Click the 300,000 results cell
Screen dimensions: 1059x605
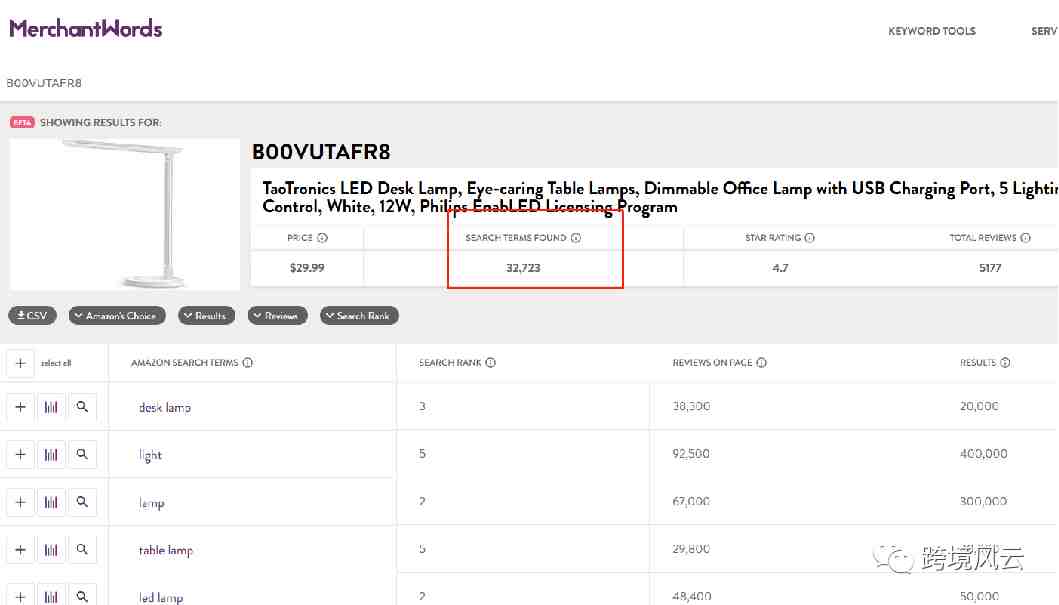coord(983,502)
